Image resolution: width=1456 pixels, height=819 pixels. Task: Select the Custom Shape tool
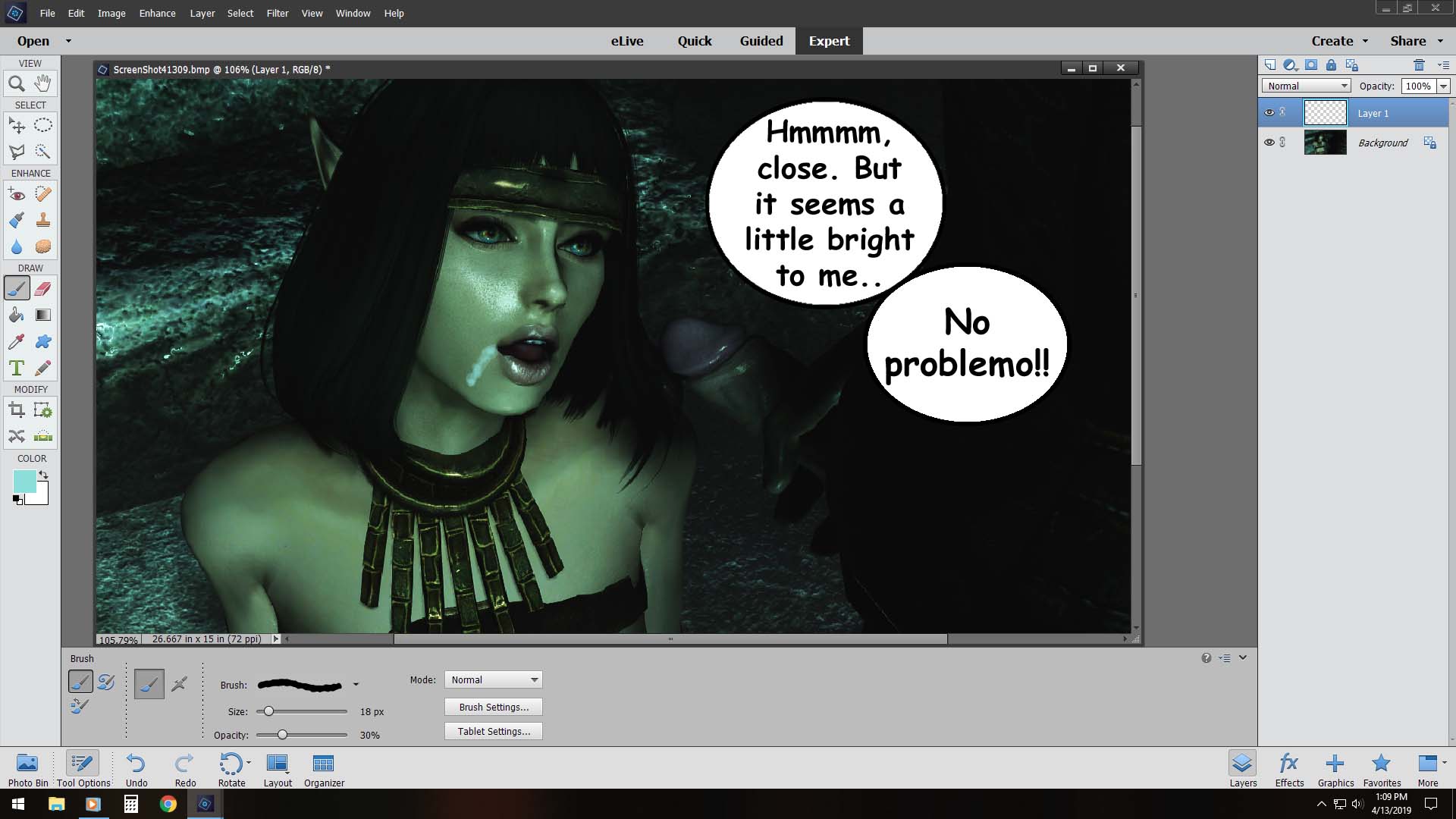click(x=43, y=341)
